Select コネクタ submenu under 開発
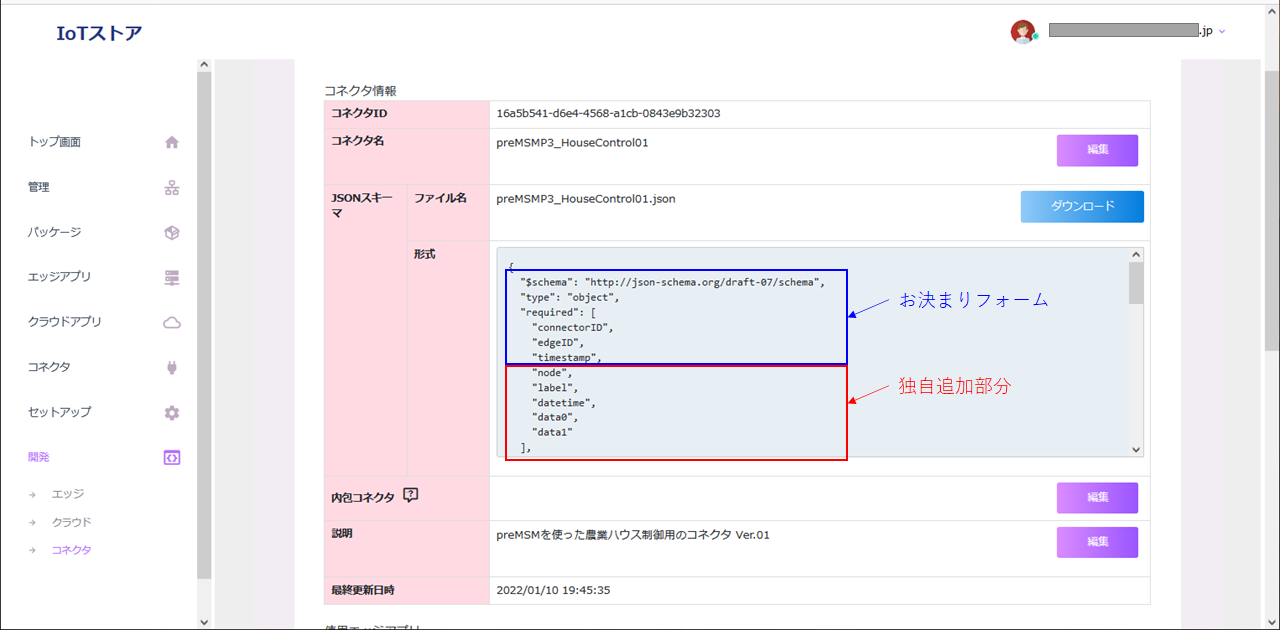The width and height of the screenshot is (1280, 630). point(71,550)
